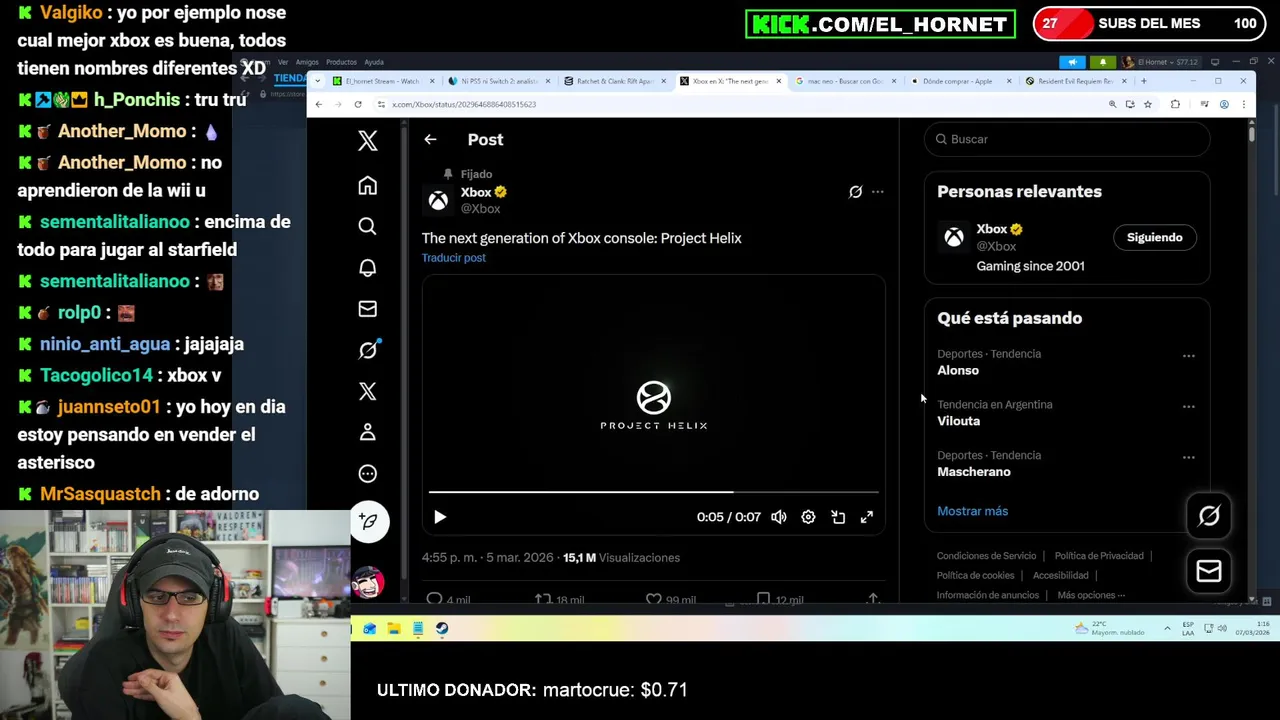Switch to El_hornet Stream browser tab
1280x720 pixels.
(385, 81)
